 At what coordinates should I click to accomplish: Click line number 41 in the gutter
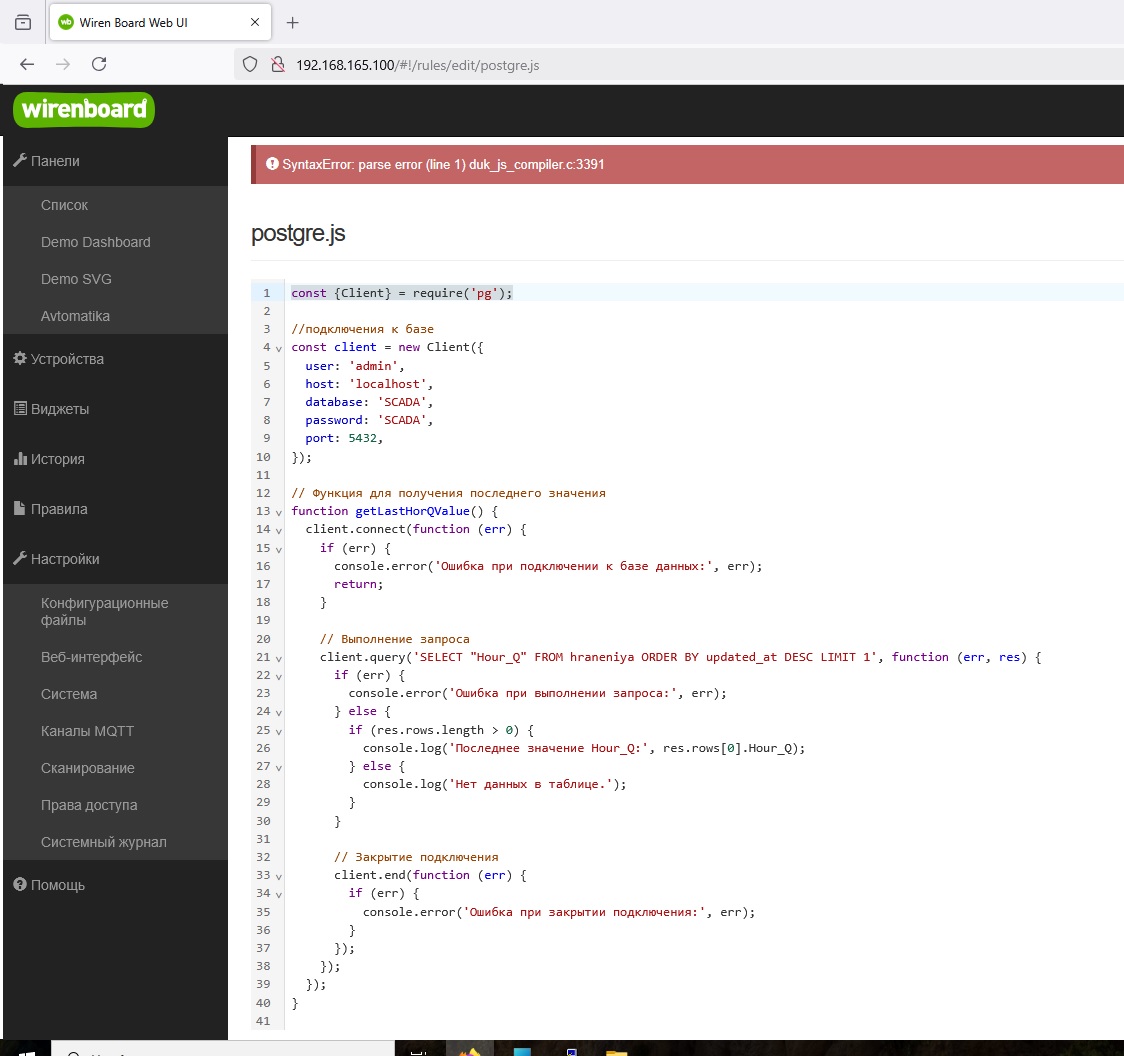[x=263, y=1021]
